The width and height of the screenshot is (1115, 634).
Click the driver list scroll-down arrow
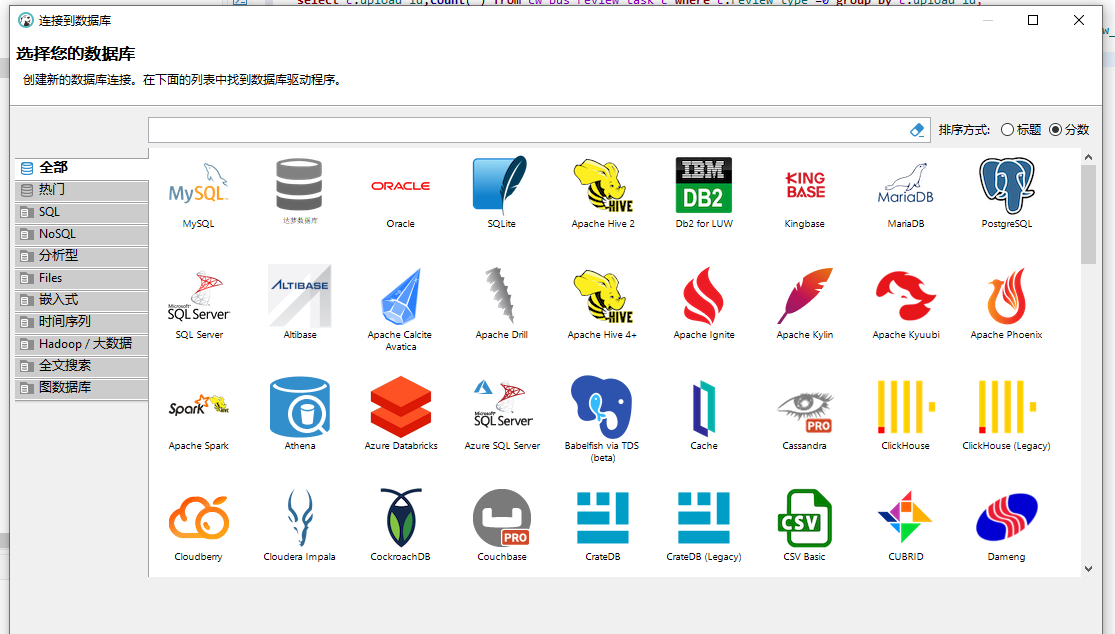[1089, 569]
